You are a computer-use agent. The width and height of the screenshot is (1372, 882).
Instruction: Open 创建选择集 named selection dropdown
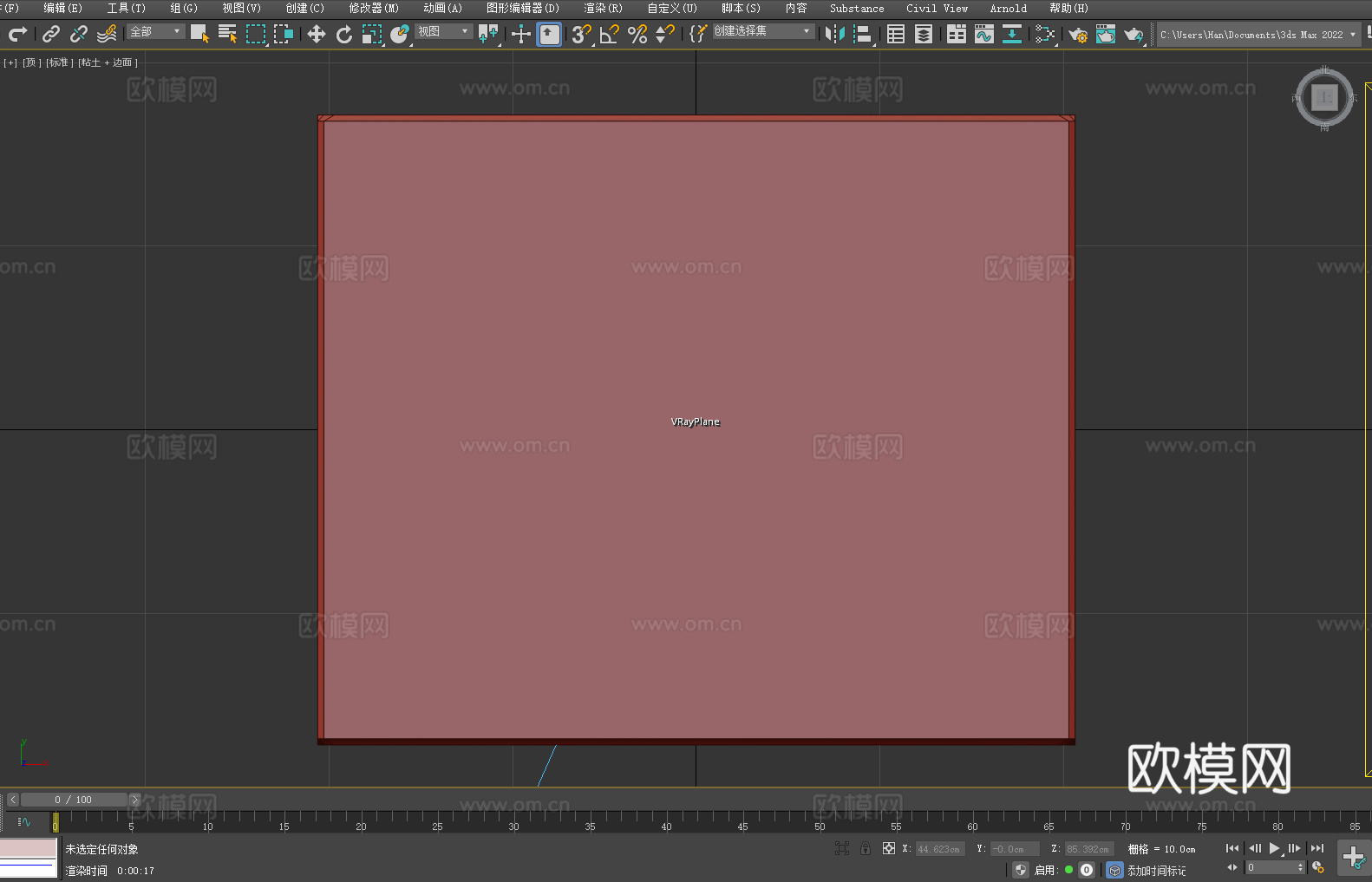point(763,31)
